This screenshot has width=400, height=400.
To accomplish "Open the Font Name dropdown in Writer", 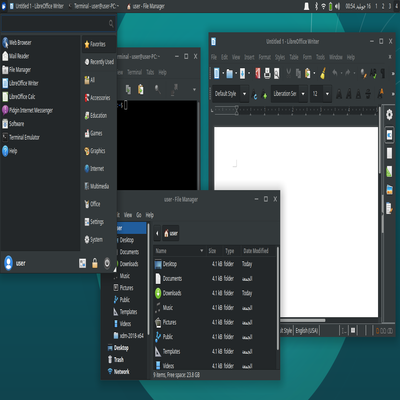I will point(303,94).
